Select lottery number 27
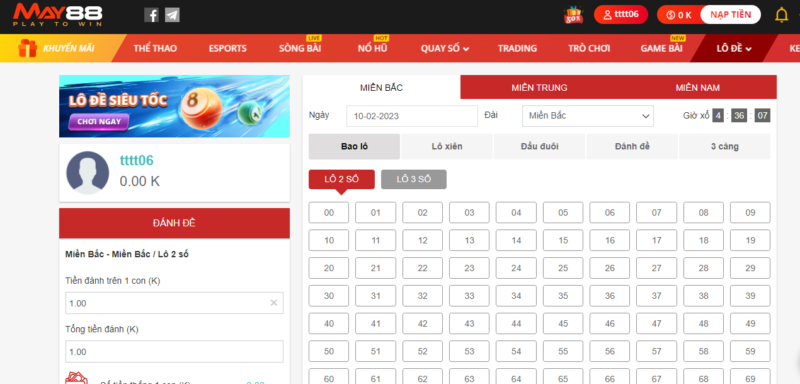The width and height of the screenshot is (800, 384). (656, 268)
